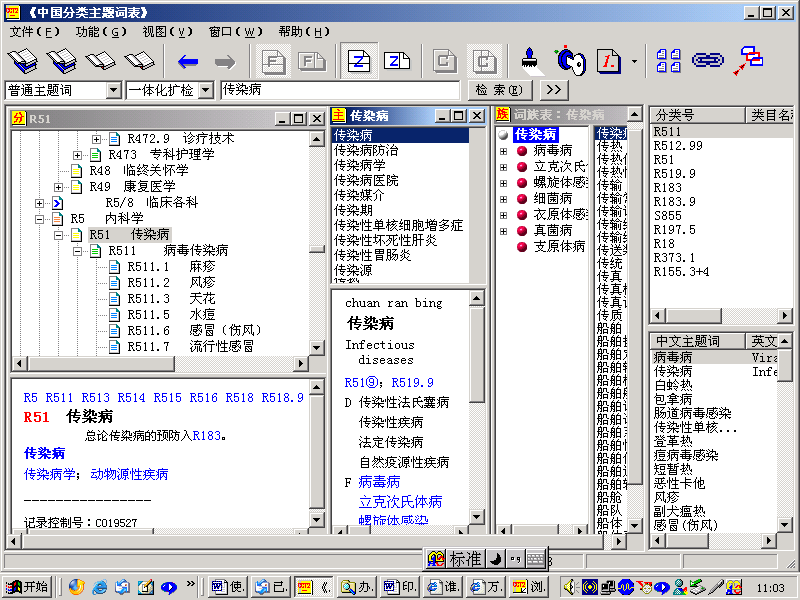Image resolution: width=800 pixels, height=600 pixels.
Task: Toggle the IME punctuation mode button
Action: pyautogui.click(x=515, y=559)
